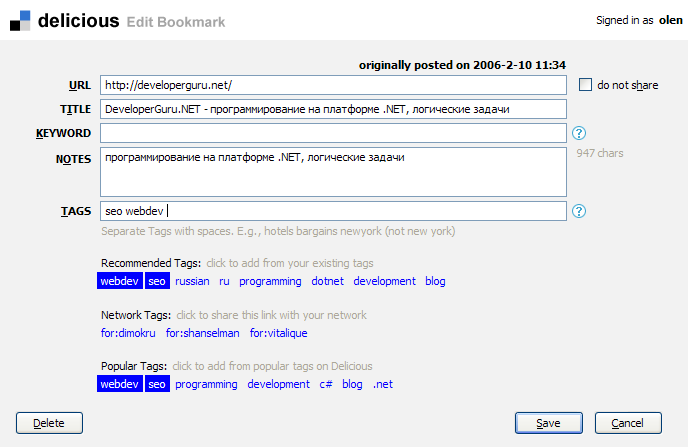The width and height of the screenshot is (688, 447).
Task: Place cursor in the Tags field
Action: coord(333,211)
